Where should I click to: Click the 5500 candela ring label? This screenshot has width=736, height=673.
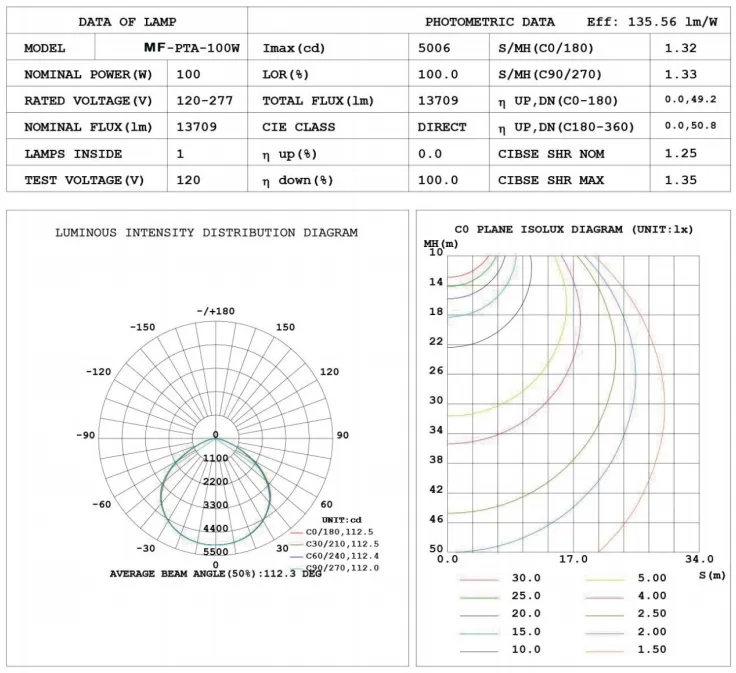(x=216, y=552)
